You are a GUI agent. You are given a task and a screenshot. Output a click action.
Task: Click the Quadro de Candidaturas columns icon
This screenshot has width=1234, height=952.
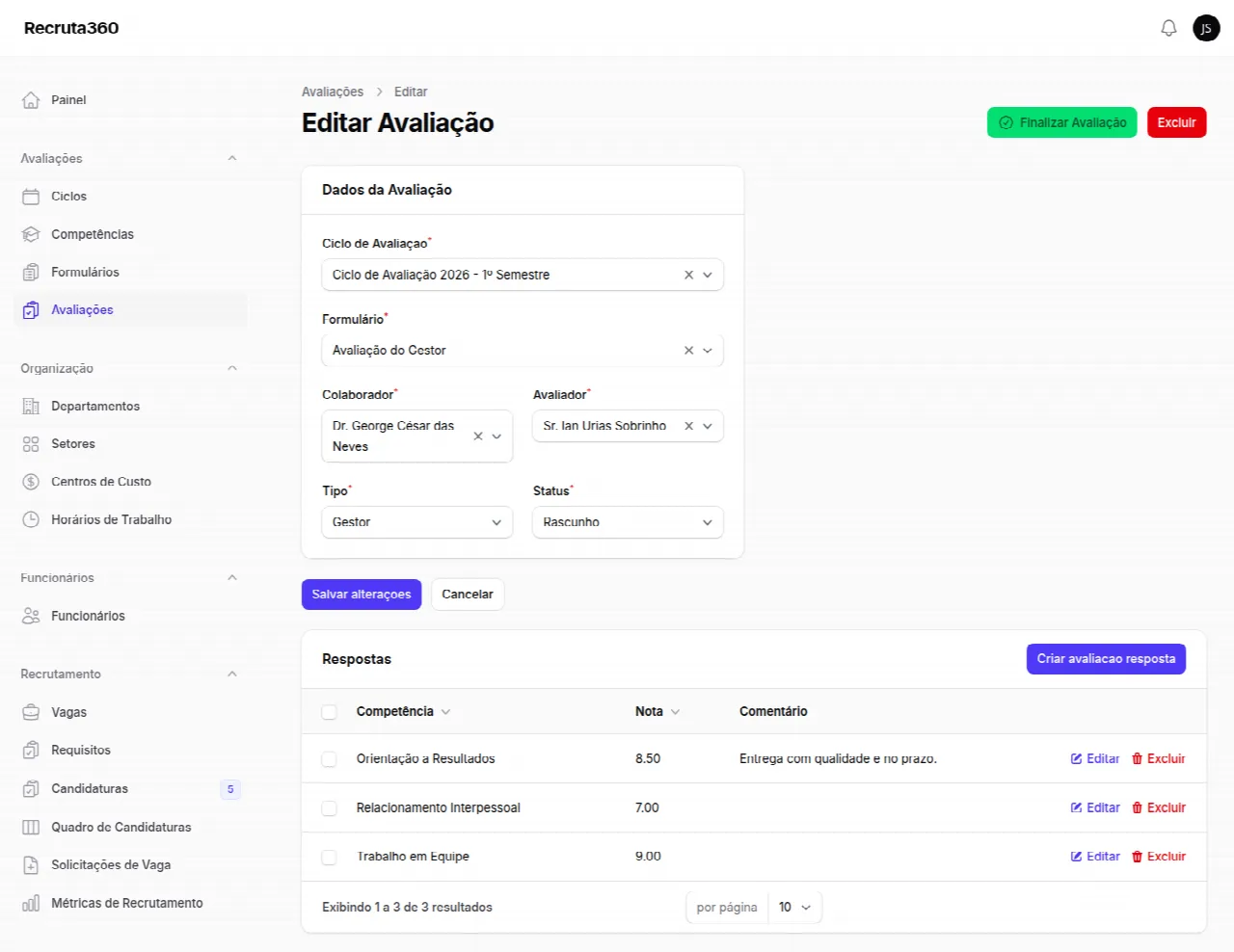coord(31,827)
